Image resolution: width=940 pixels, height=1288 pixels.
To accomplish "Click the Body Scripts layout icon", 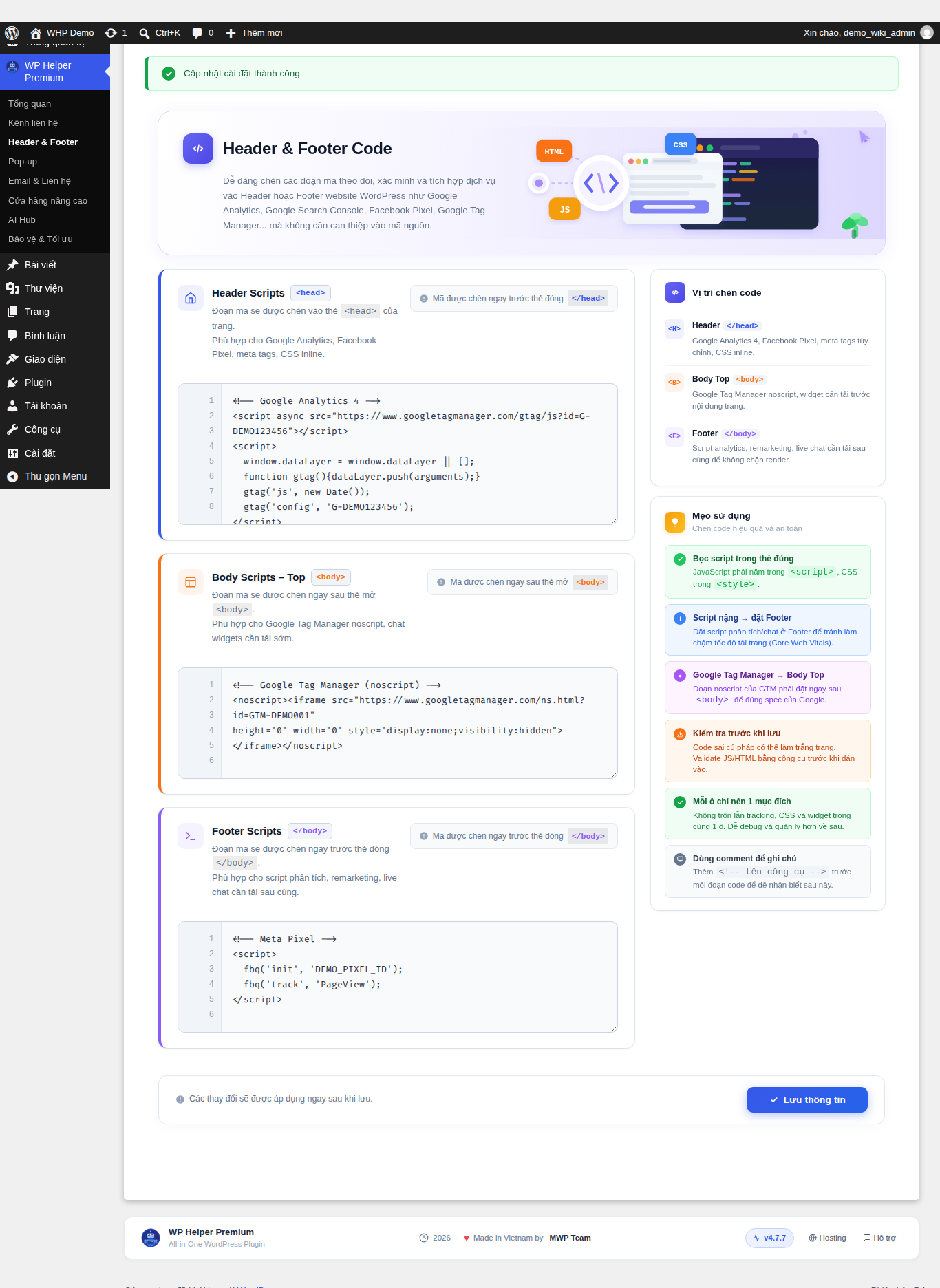I will click(191, 582).
